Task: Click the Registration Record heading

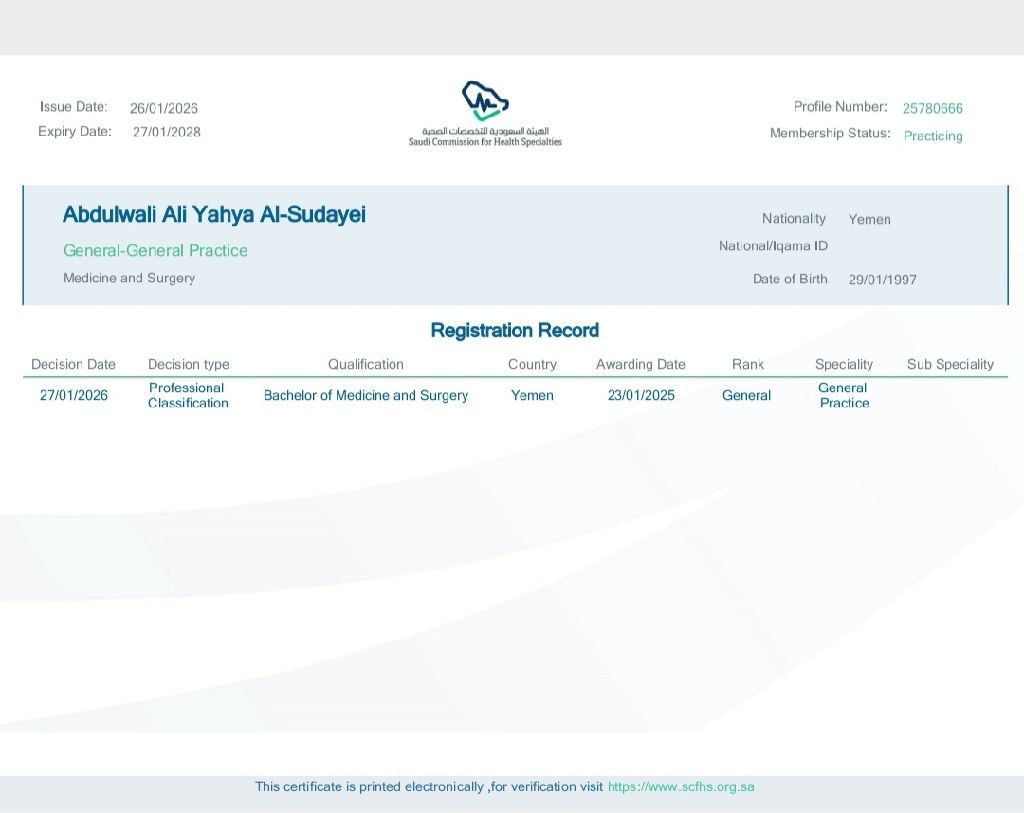Action: (514, 331)
